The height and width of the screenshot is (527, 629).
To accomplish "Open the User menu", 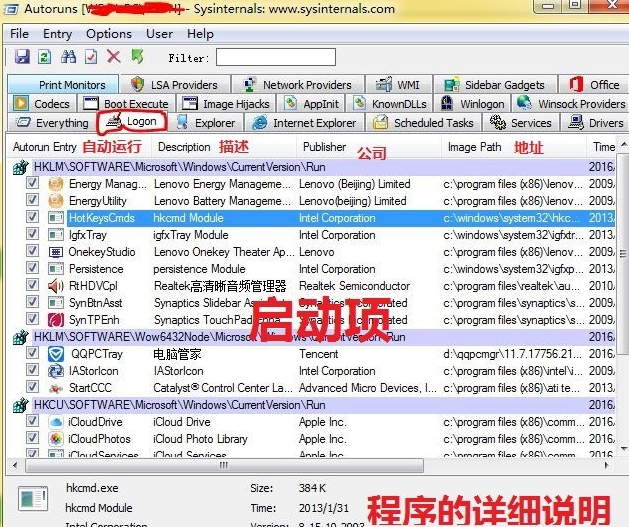I will (159, 34).
